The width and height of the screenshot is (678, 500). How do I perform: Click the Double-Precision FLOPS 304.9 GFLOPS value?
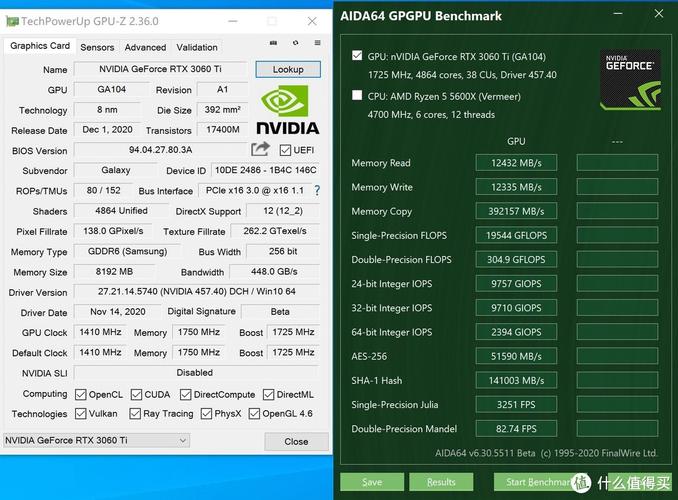point(516,260)
